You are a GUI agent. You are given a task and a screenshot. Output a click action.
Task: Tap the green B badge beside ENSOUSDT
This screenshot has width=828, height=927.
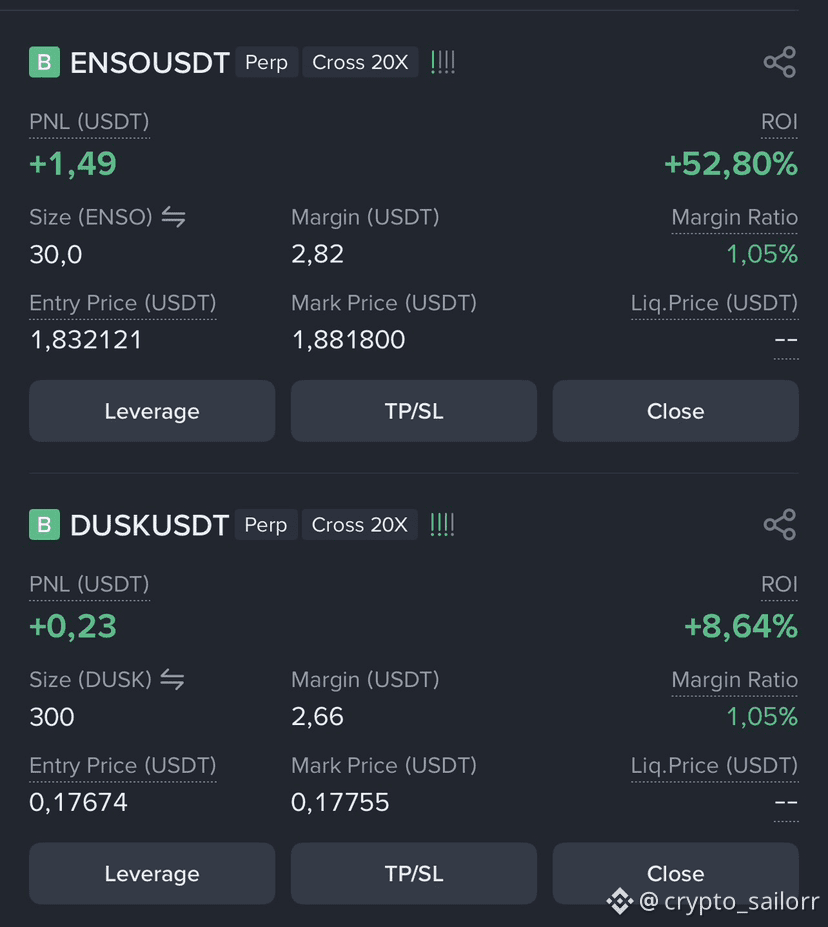[44, 62]
